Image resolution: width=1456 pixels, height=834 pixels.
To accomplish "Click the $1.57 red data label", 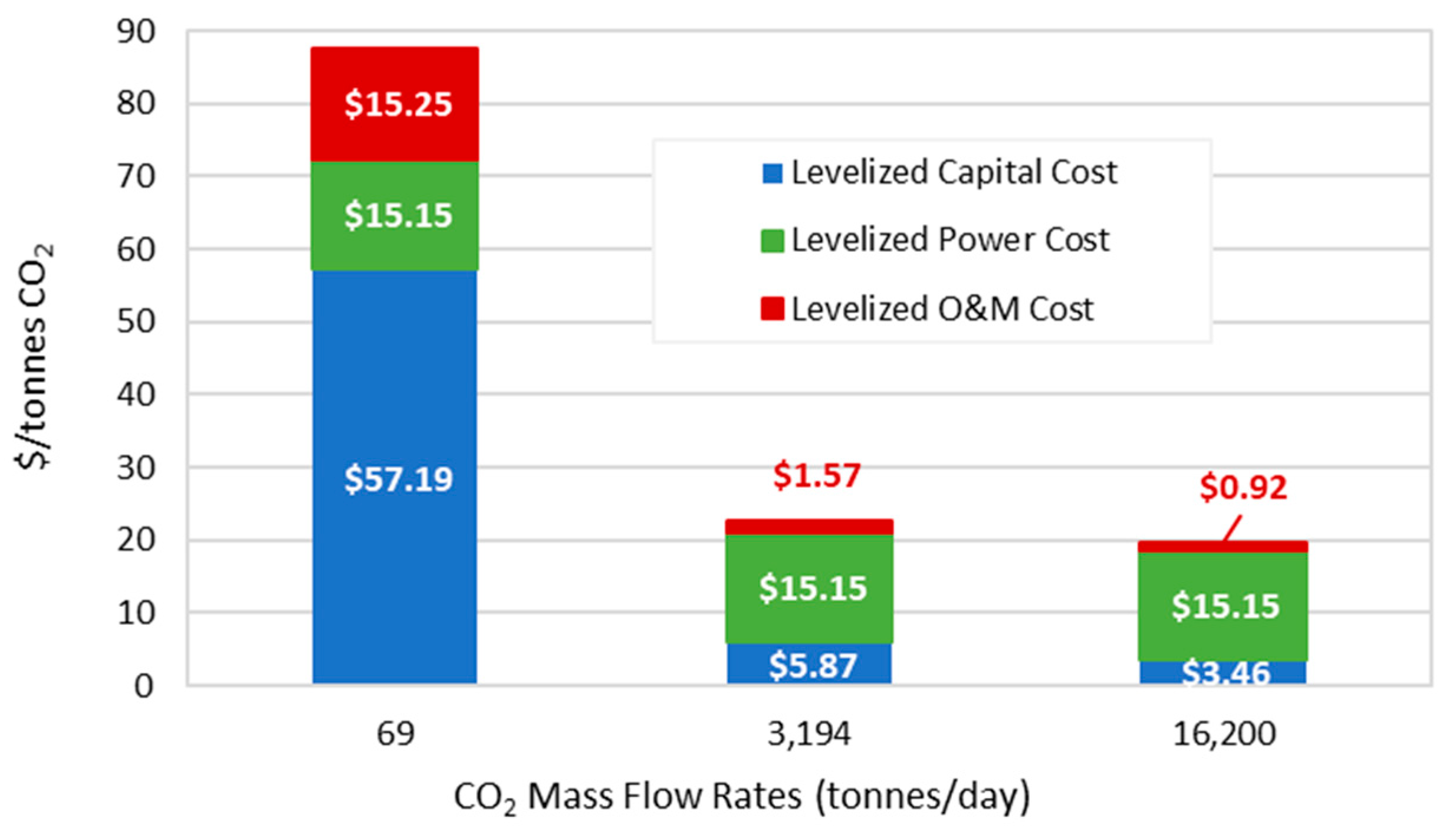I will (817, 475).
